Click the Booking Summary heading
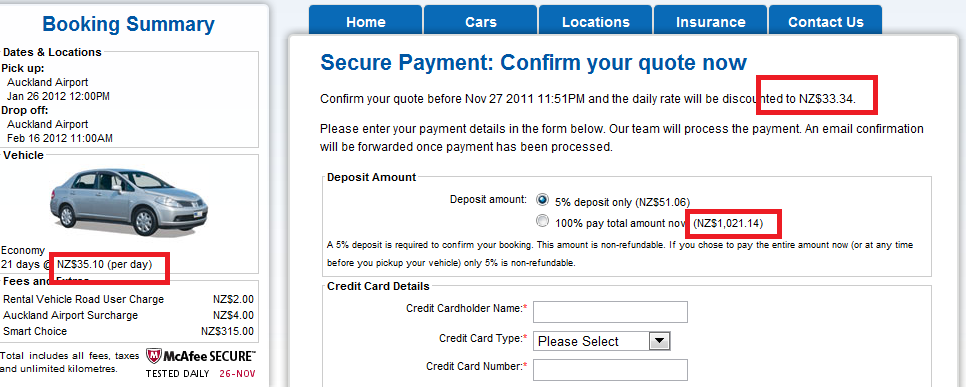This screenshot has height=389, width=966. 128,24
